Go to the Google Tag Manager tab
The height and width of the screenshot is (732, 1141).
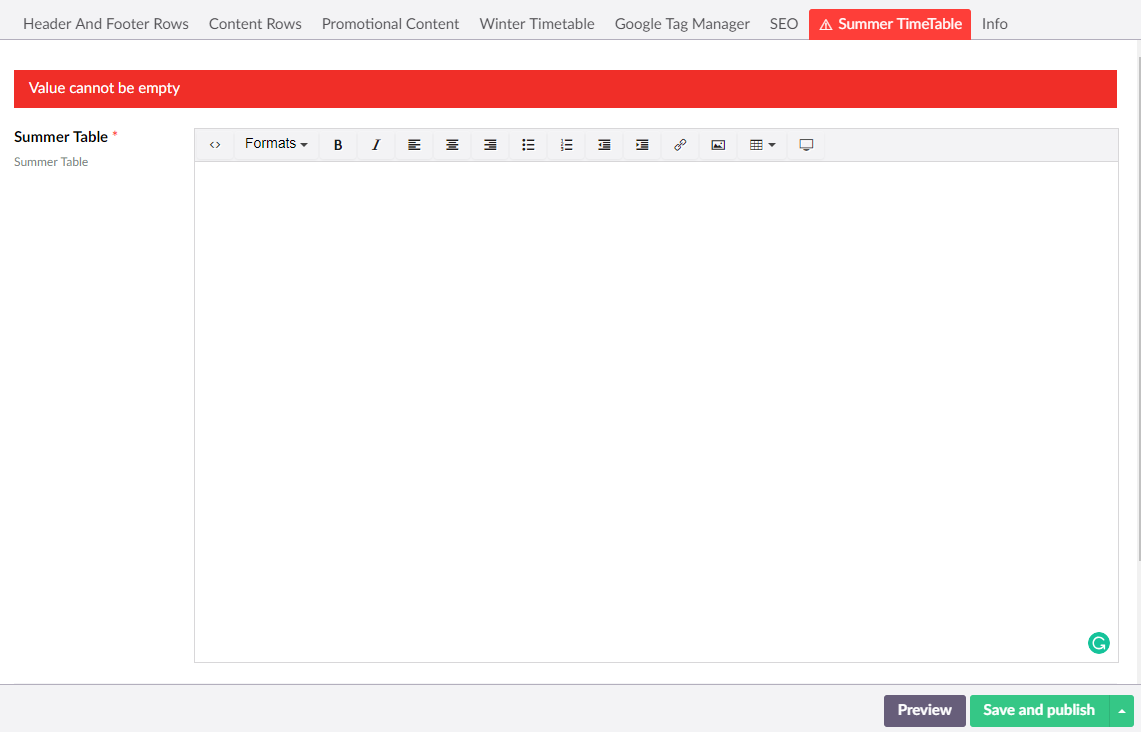pyautogui.click(x=683, y=24)
